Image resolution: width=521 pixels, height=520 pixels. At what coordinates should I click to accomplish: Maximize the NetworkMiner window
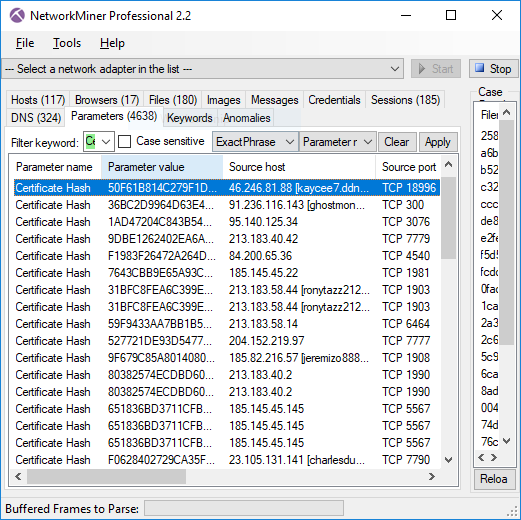(x=451, y=15)
